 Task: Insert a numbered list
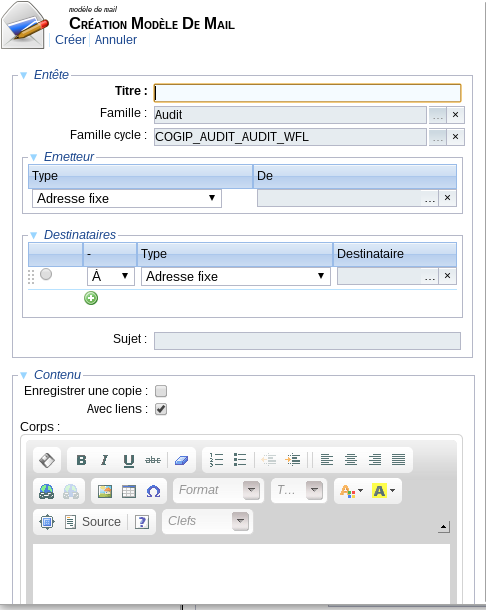pos(216,460)
